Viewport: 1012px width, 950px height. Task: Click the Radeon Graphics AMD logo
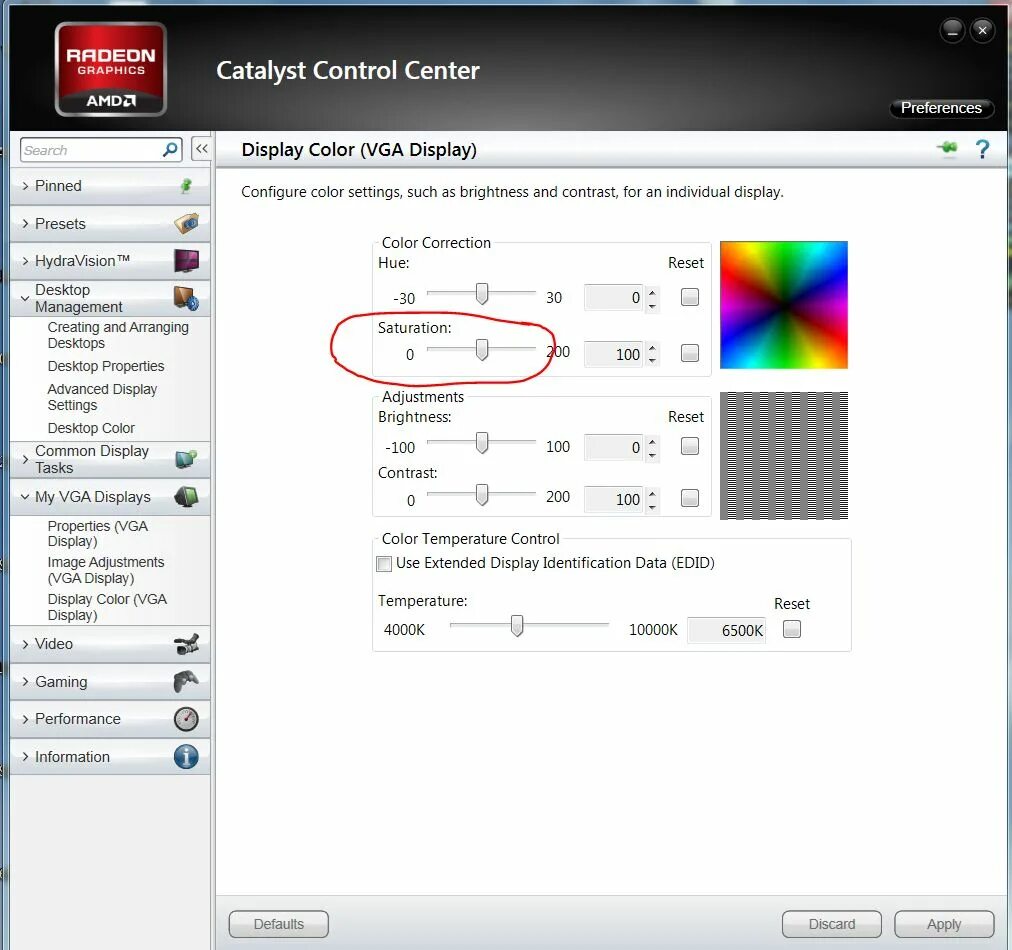111,69
